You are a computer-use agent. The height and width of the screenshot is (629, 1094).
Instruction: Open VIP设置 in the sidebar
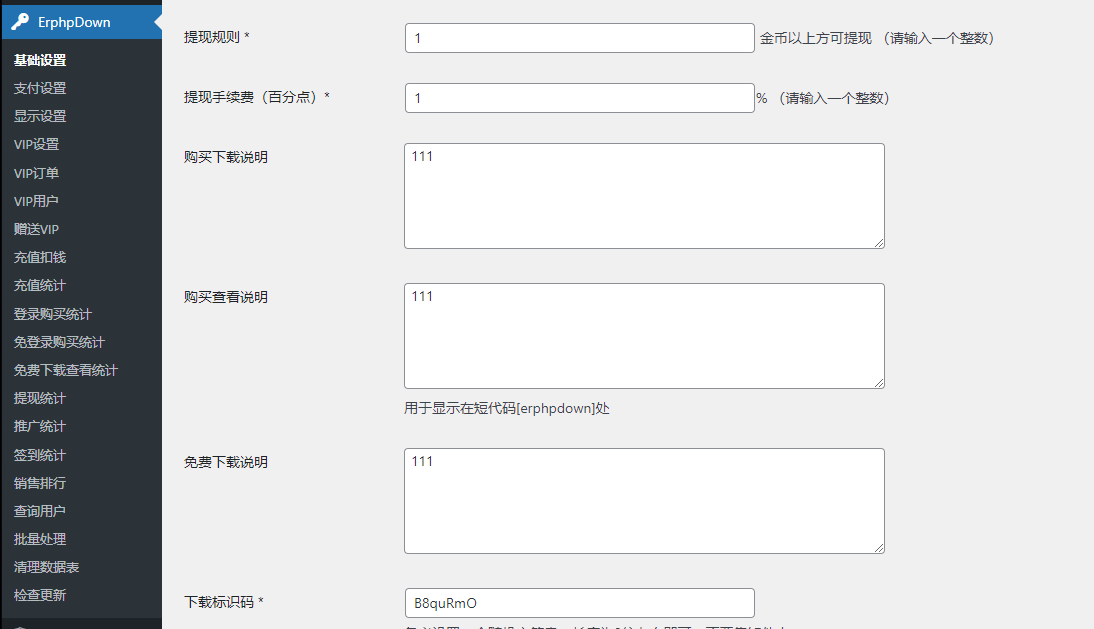36,144
